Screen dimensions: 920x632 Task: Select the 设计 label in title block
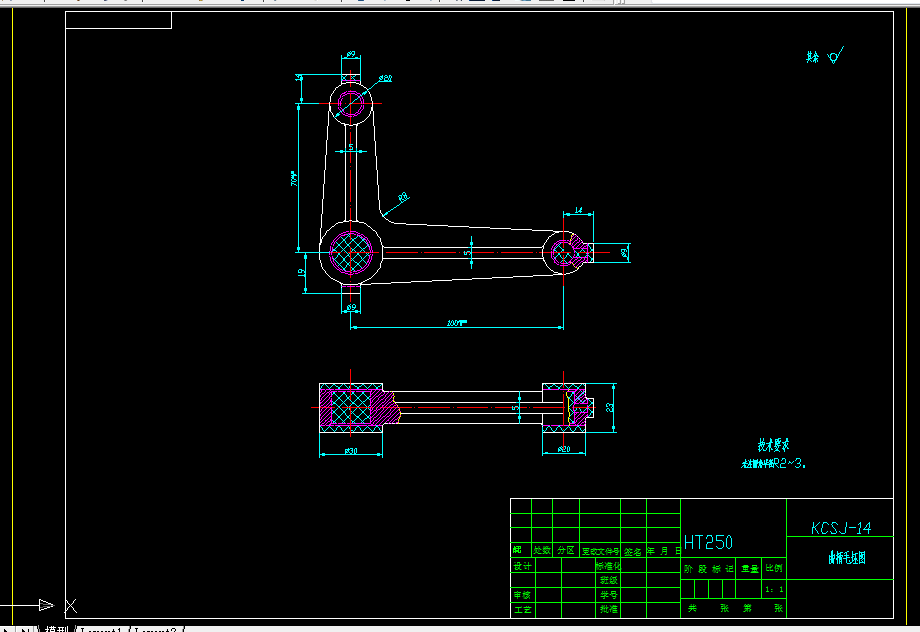[x=522, y=566]
